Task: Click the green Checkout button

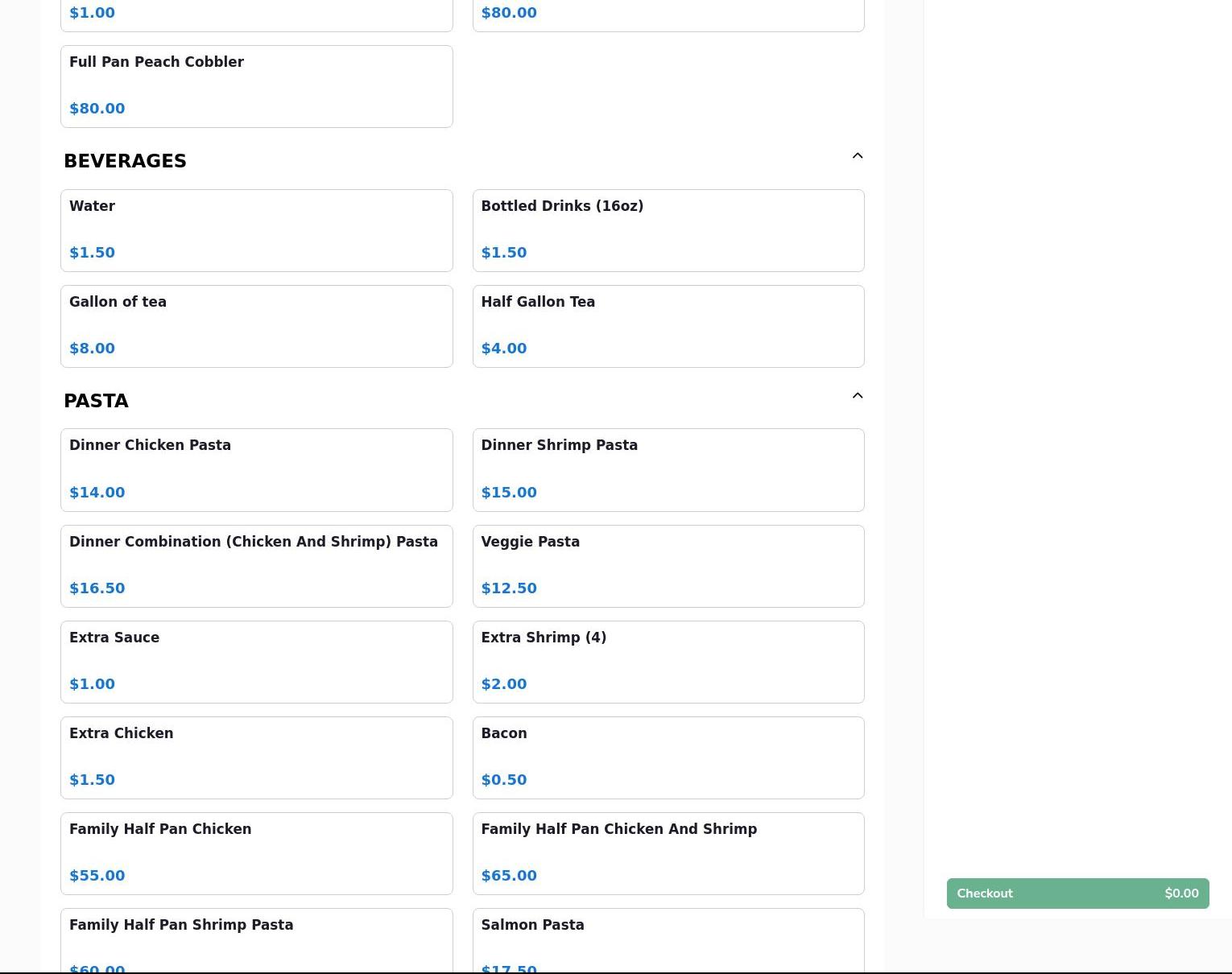Action: (1077, 894)
